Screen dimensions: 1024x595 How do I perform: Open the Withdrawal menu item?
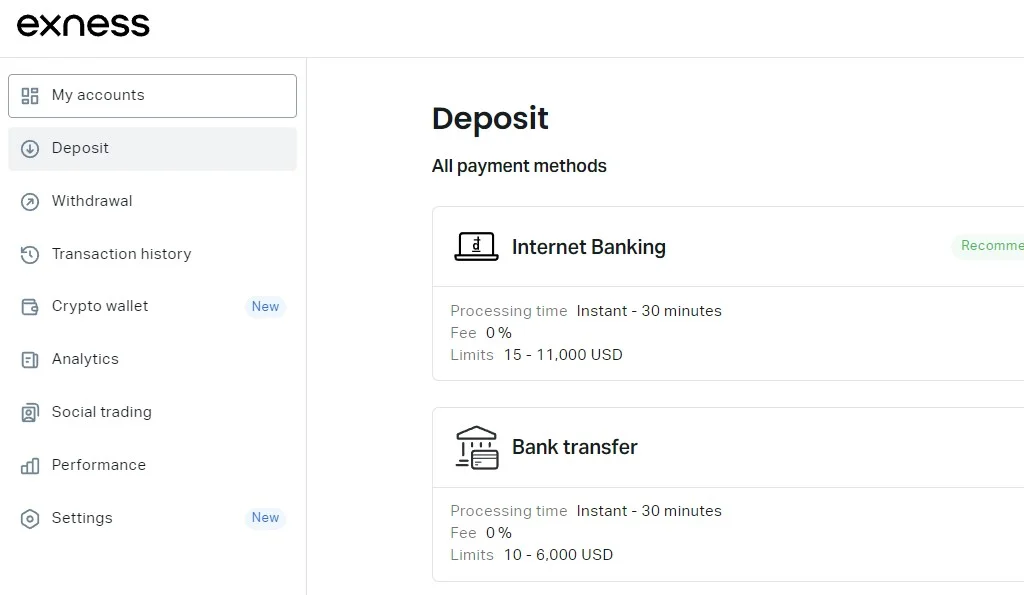90,201
